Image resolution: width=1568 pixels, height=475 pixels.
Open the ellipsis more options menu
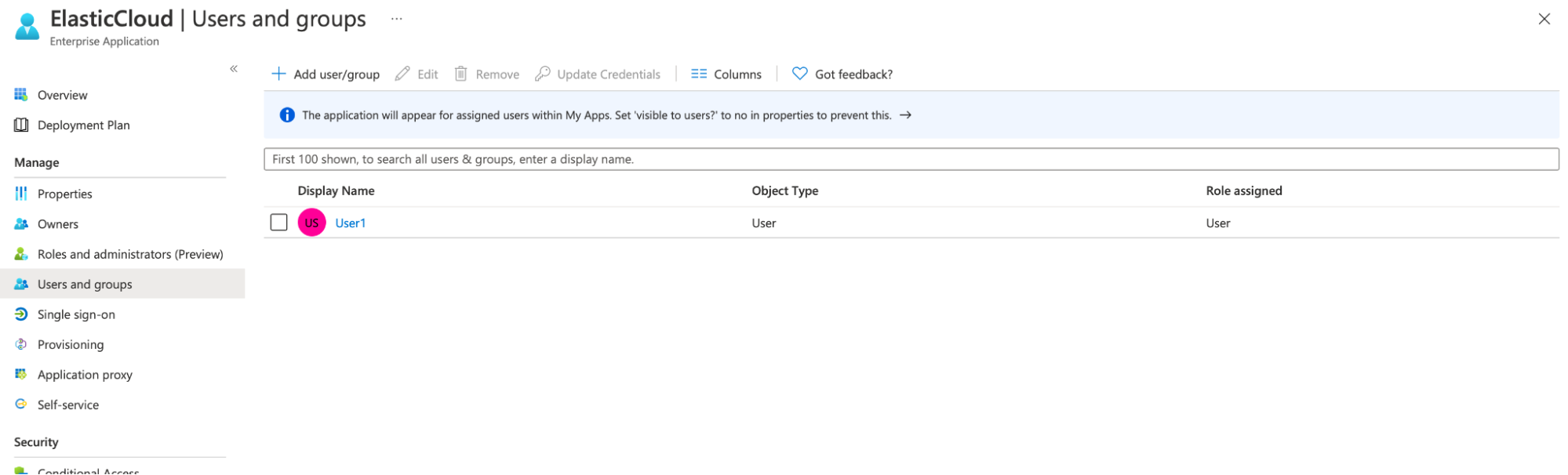tap(397, 19)
